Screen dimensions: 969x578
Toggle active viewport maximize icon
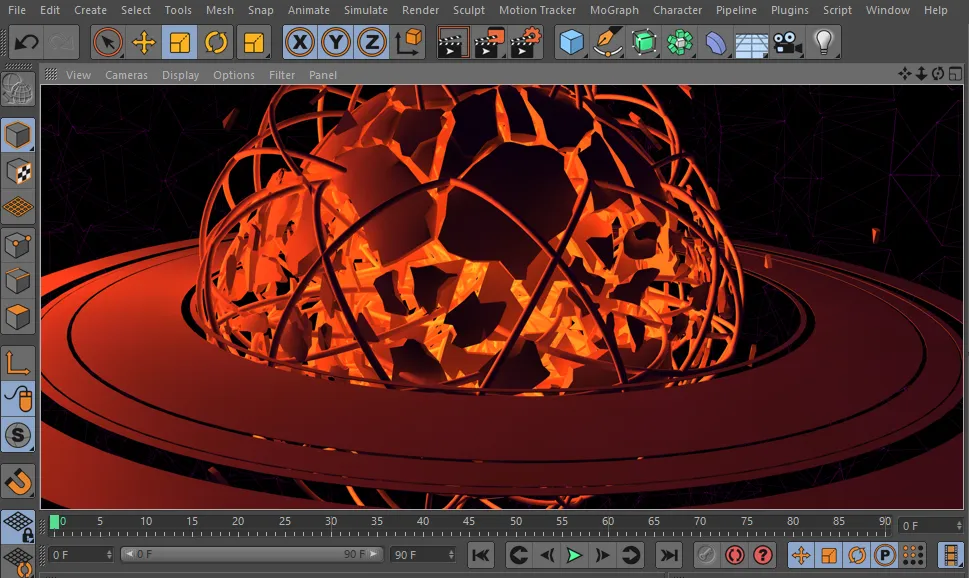[955, 74]
